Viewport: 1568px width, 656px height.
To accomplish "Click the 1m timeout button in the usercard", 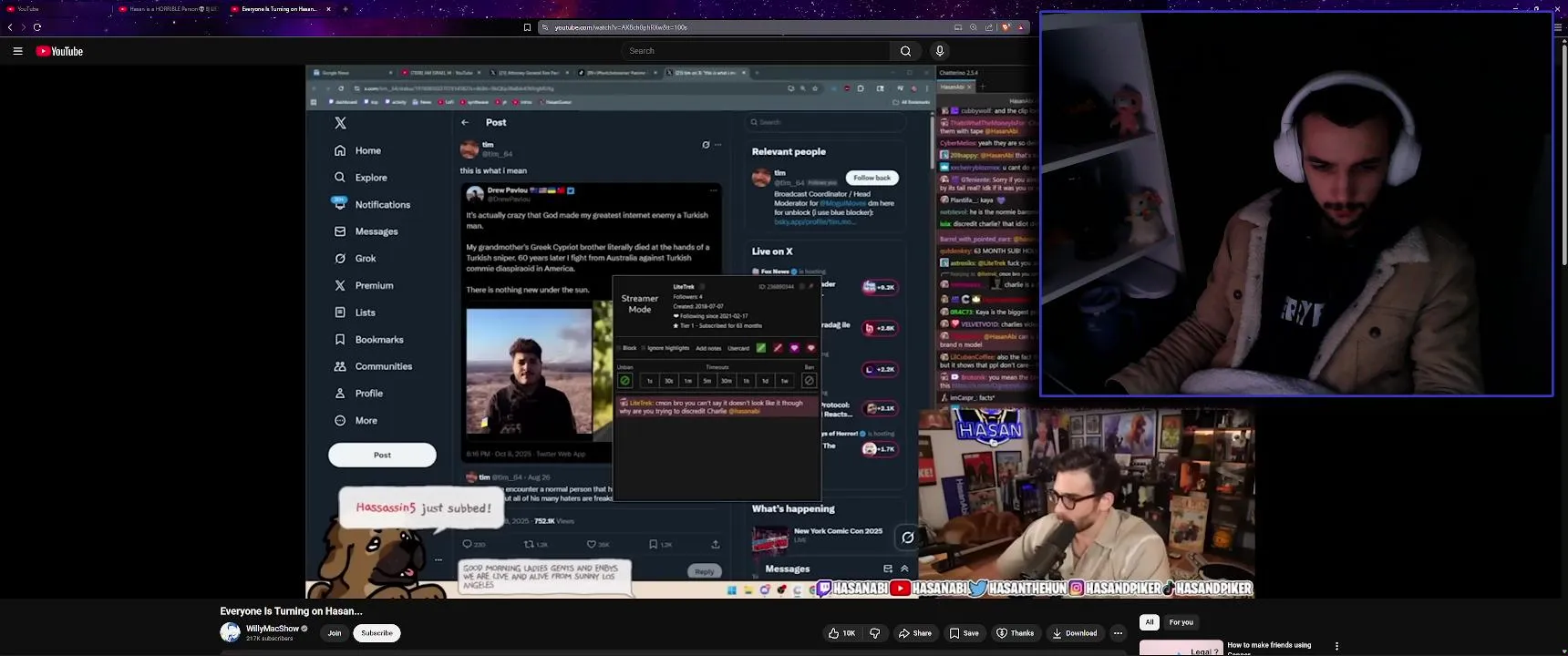I will point(688,381).
